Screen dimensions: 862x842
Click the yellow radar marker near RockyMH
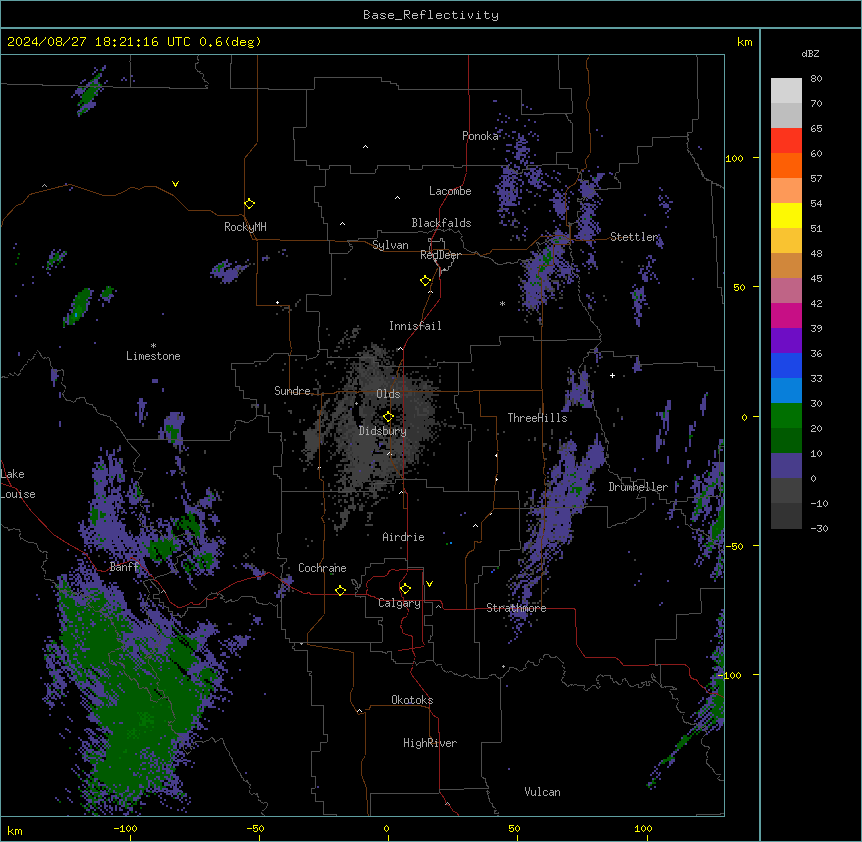point(249,204)
